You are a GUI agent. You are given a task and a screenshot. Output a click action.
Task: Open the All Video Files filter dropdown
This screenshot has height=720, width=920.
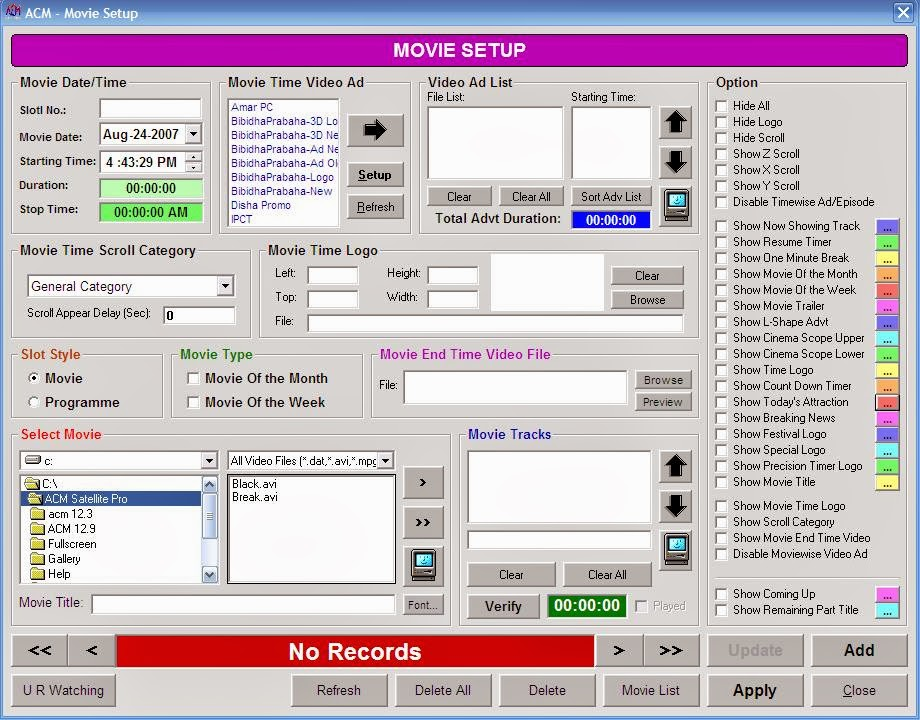point(386,460)
